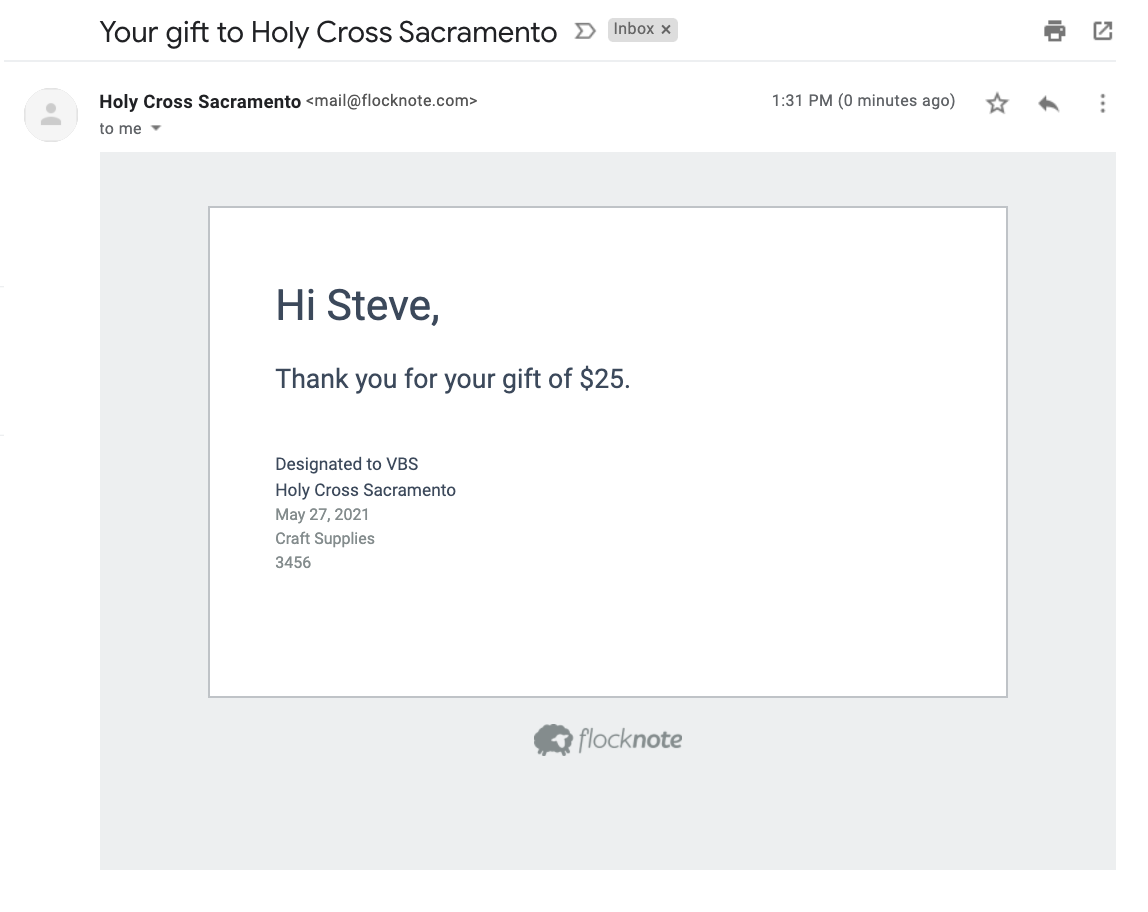Click the 'to me' recipient text
The height and width of the screenshot is (912, 1148).
coord(120,129)
